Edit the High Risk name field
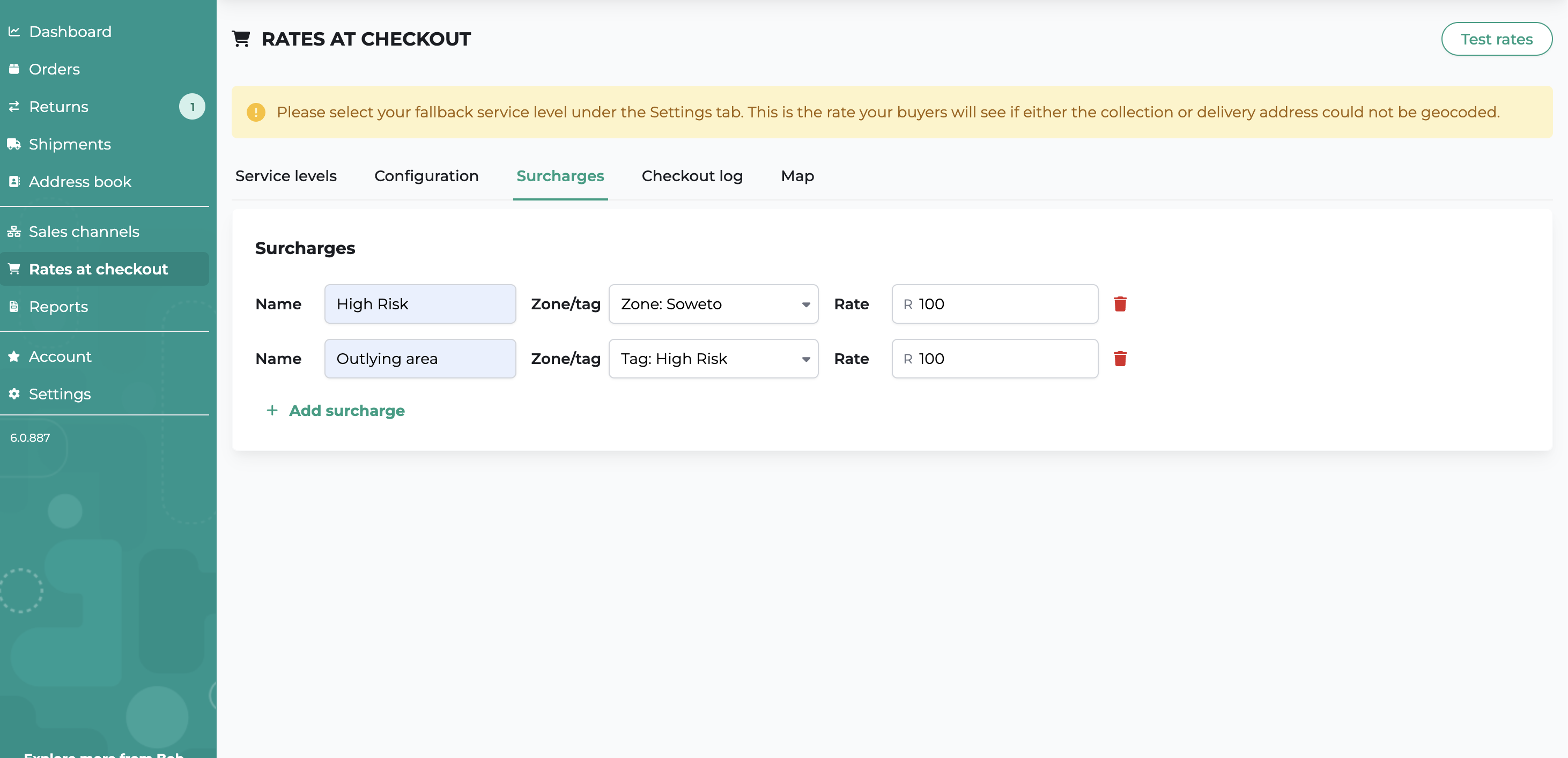This screenshot has height=758, width=1568. 420,303
